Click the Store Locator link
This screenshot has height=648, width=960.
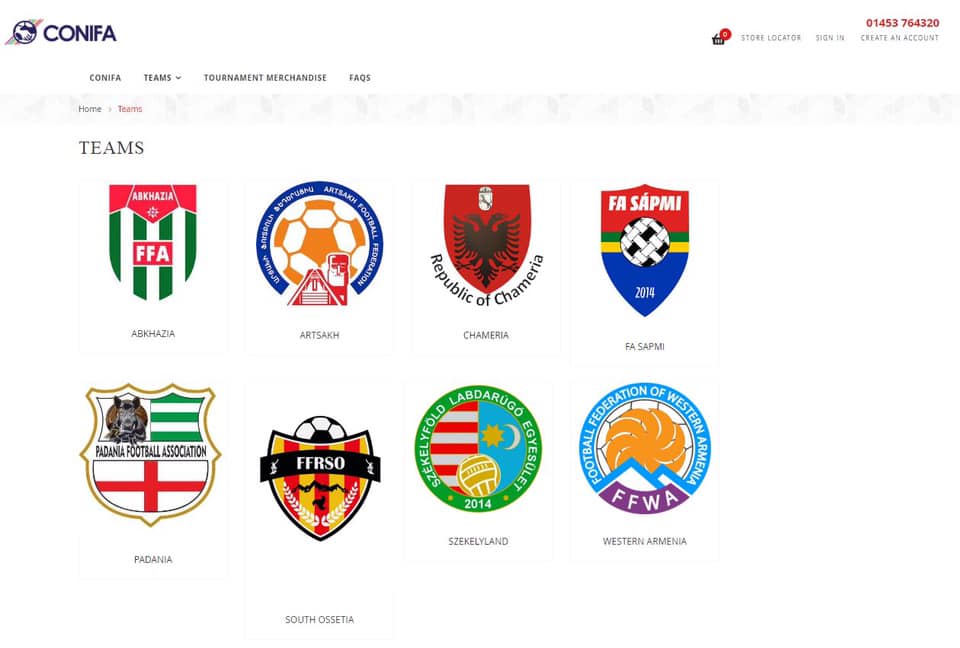[771, 38]
